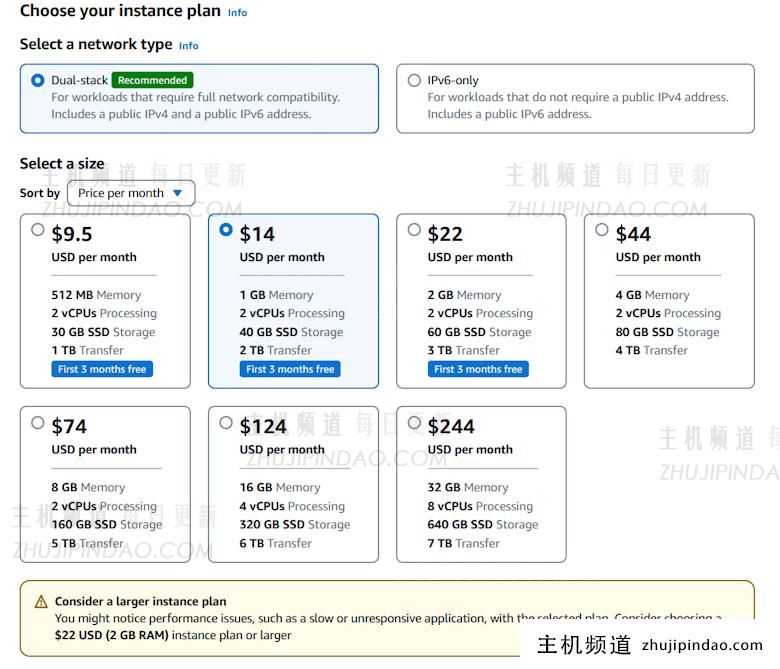Pick the $14 per month plan
Image resolution: width=780 pixels, height=669 pixels.
226,230
